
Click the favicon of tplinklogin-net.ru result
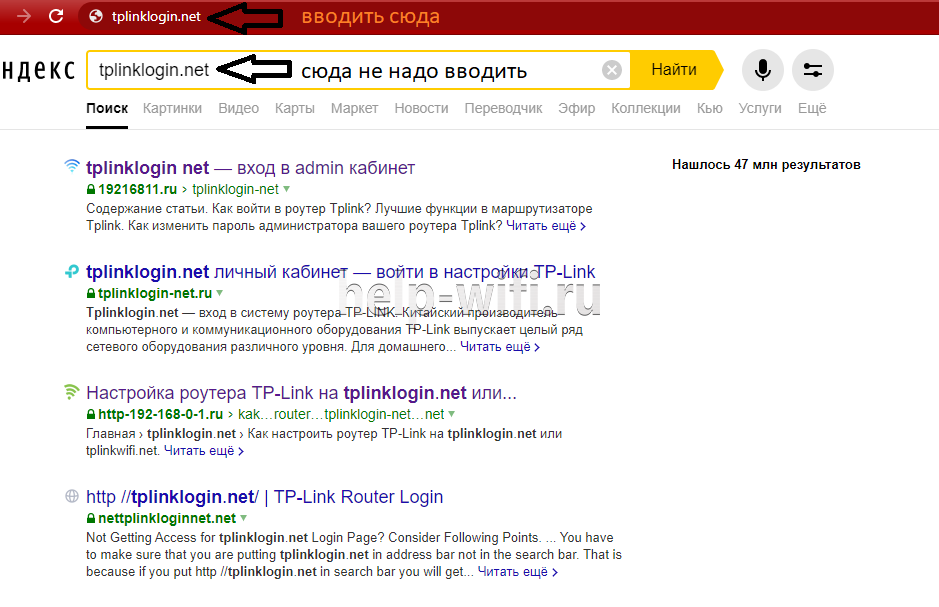click(72, 272)
